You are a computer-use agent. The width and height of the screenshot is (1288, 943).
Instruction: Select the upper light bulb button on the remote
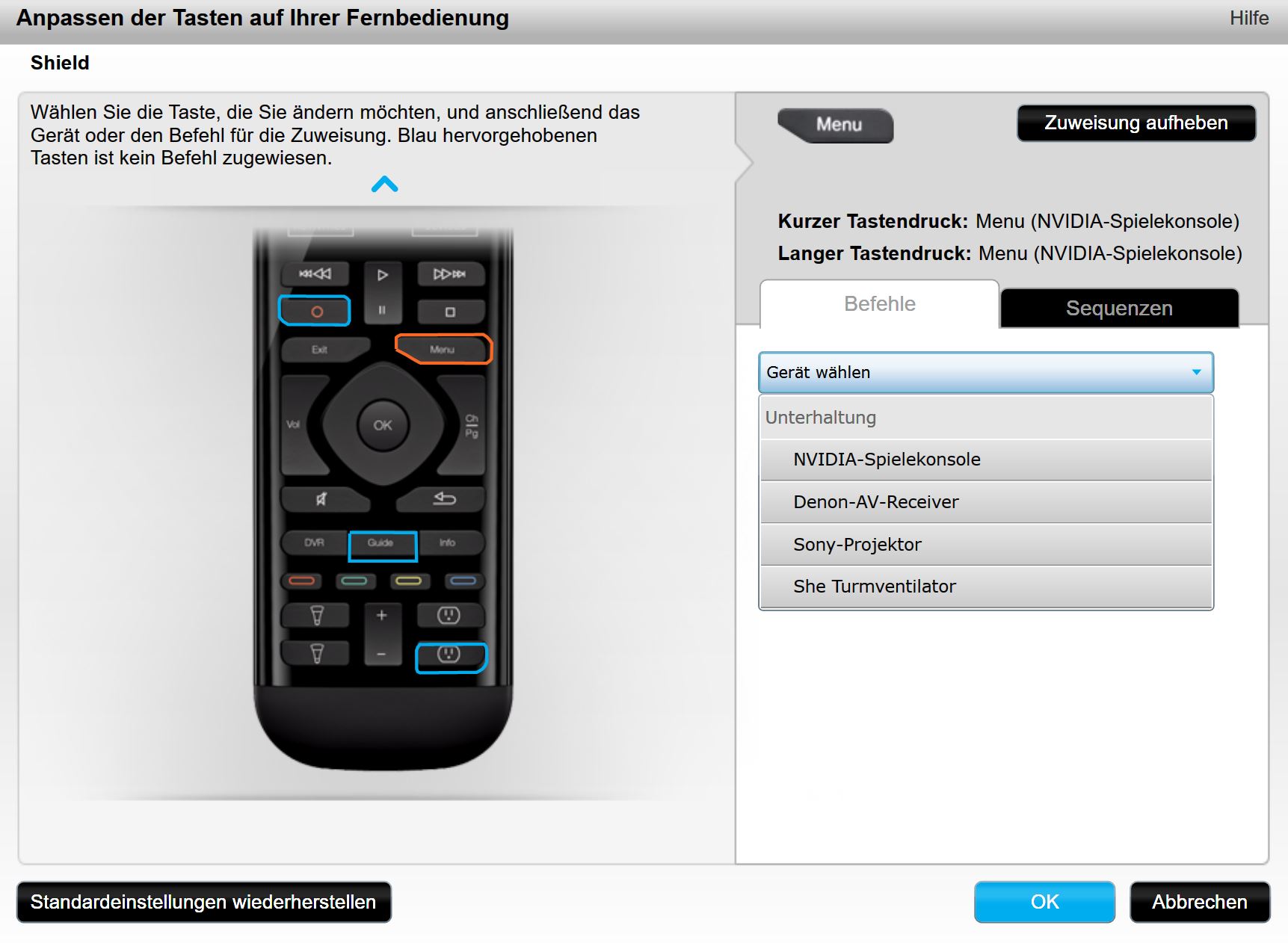point(316,616)
